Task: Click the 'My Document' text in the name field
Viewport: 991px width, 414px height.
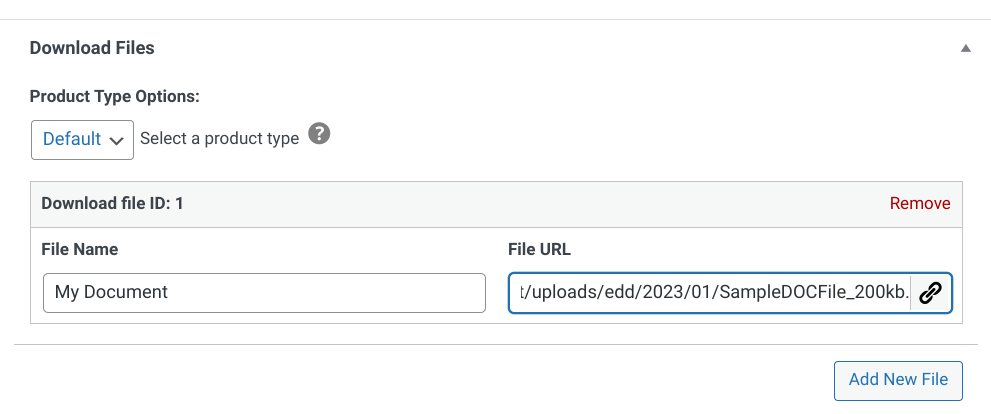Action: tap(112, 293)
